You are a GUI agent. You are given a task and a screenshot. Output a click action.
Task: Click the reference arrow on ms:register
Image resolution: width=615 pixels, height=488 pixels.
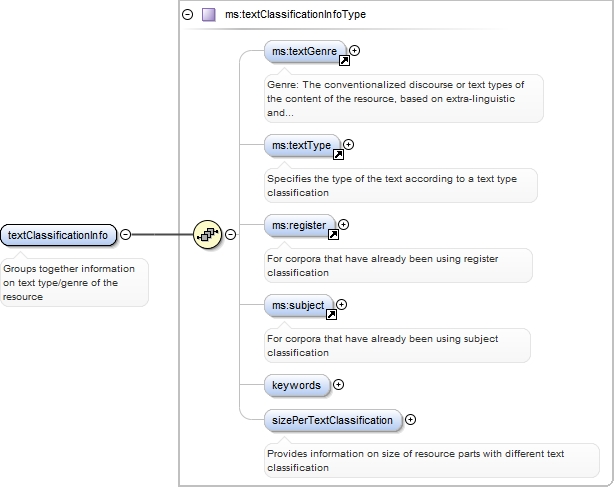[x=333, y=236]
